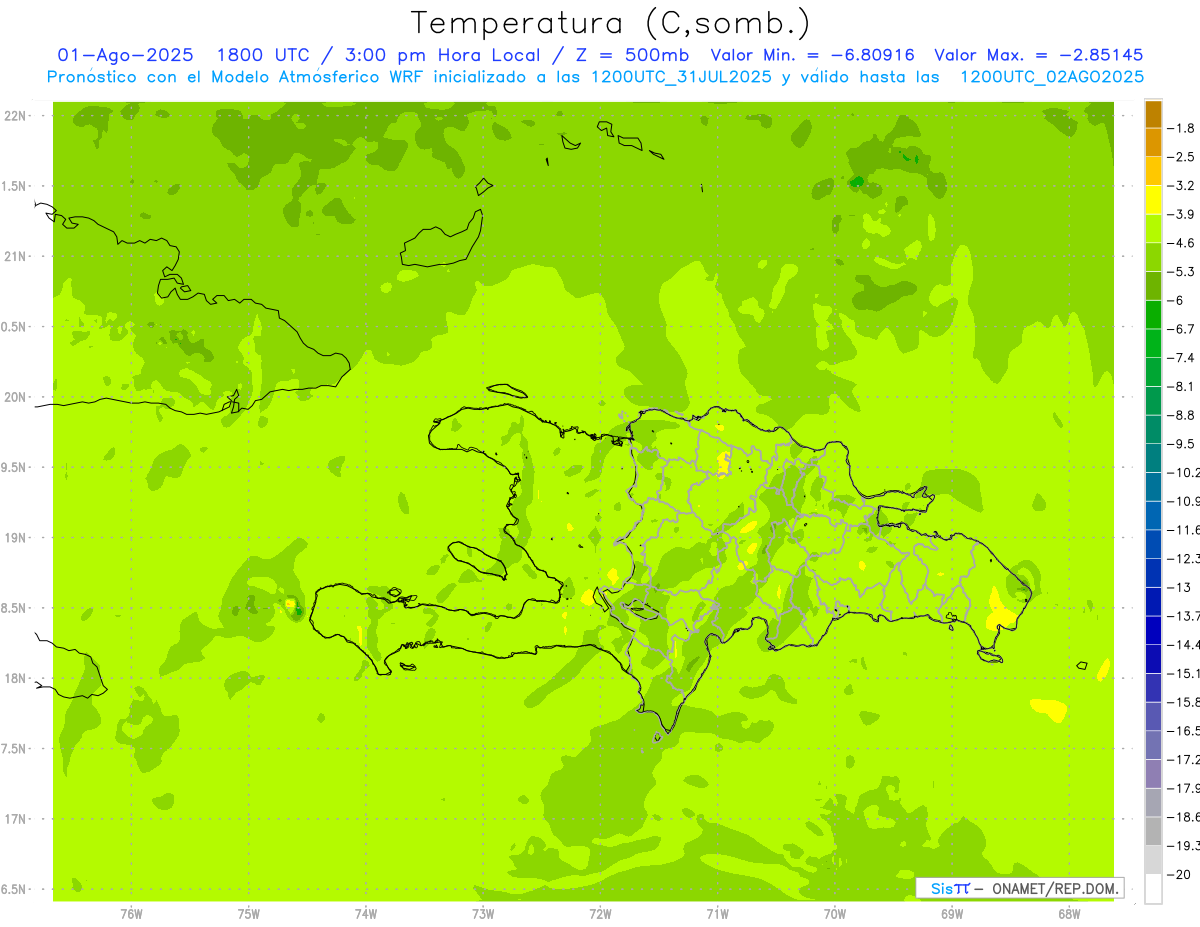This screenshot has height=927, width=1200.
Task: Click the gray swatch between -18.6 and -19.3
Action: (x=1153, y=831)
